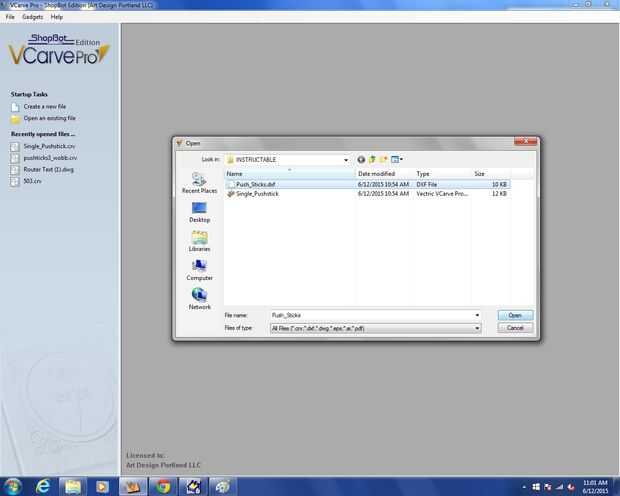620x496 pixels.
Task: Go up one folder level
Action: coord(372,159)
